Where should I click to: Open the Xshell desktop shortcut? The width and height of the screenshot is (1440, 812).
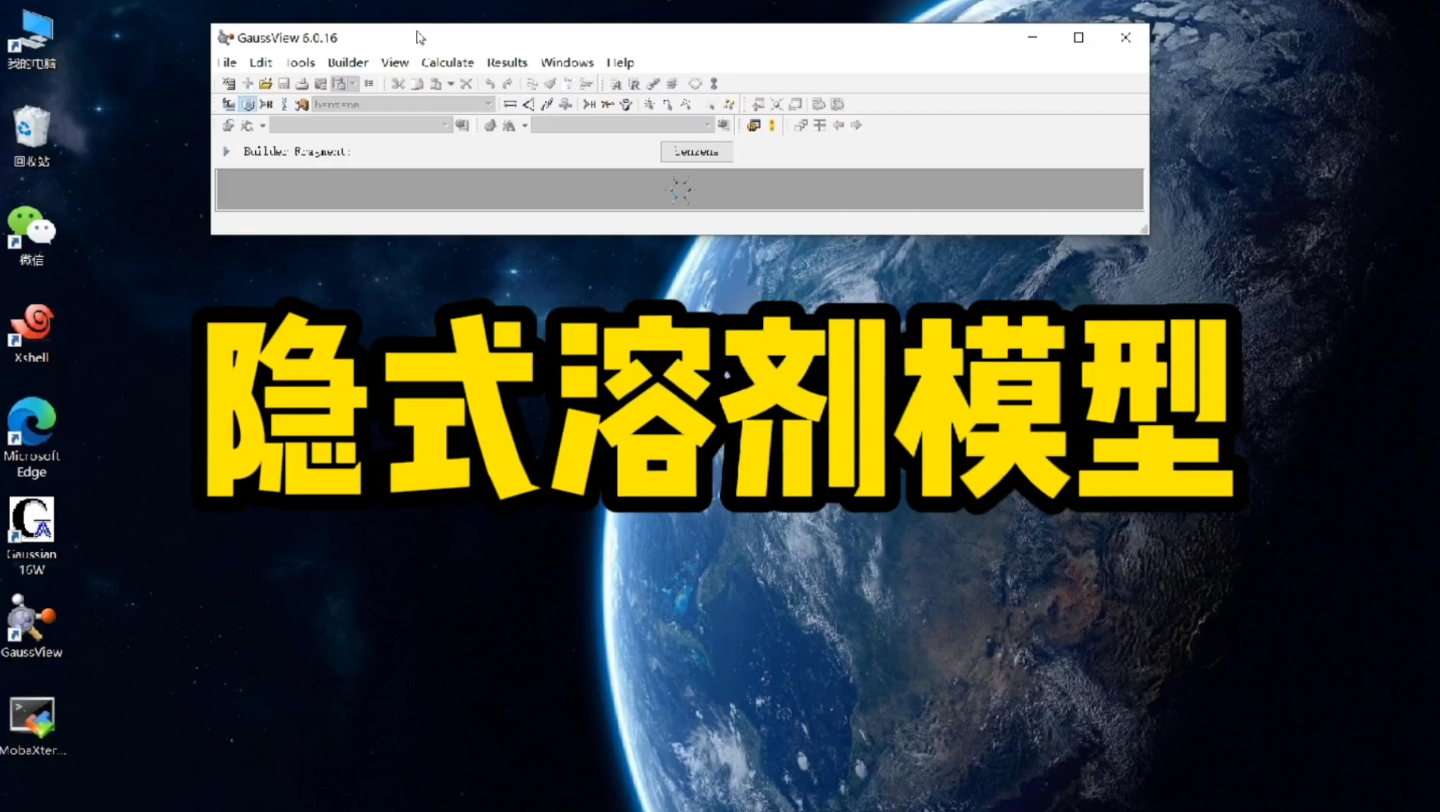pos(31,334)
